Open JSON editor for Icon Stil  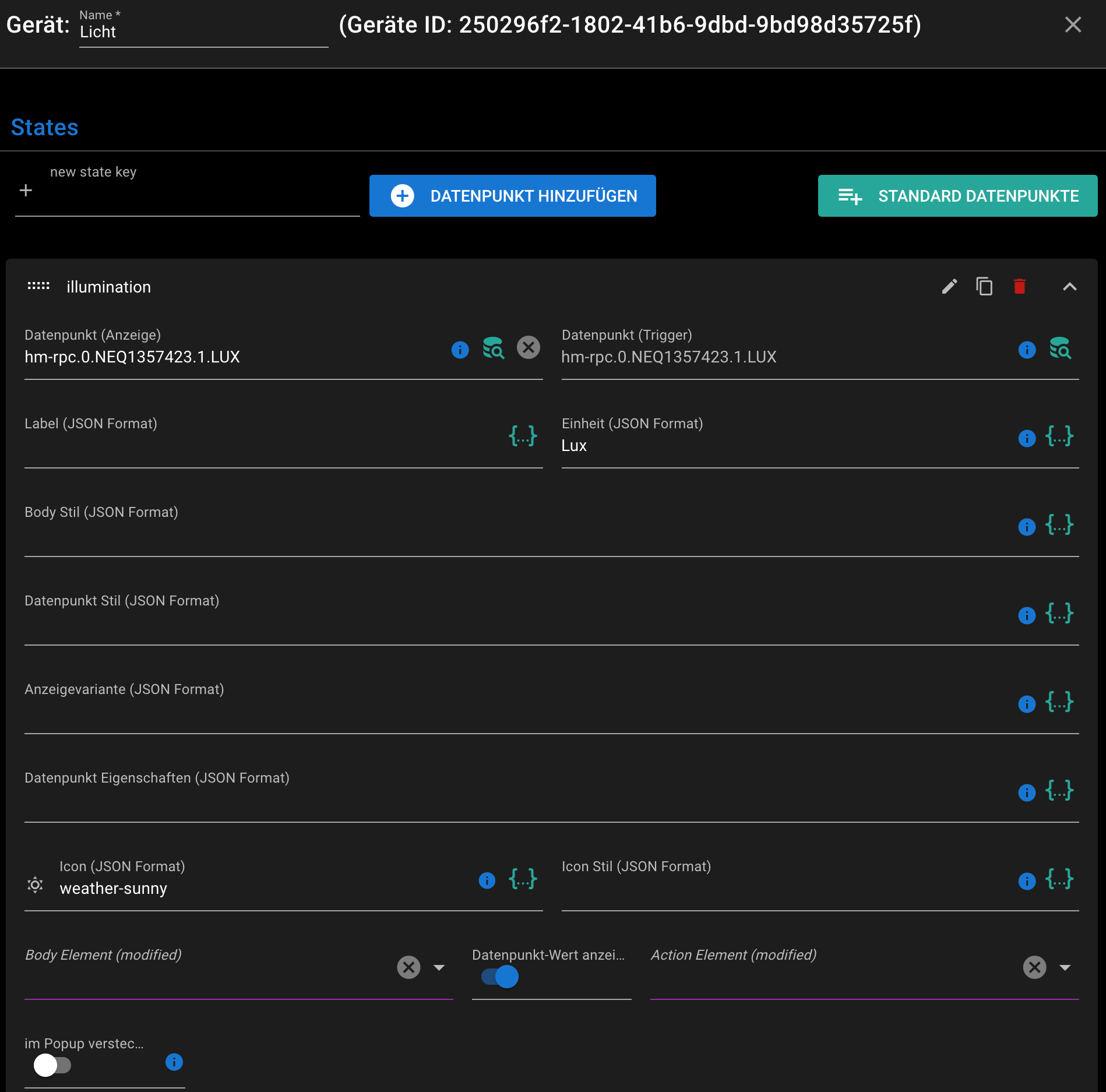click(1059, 879)
